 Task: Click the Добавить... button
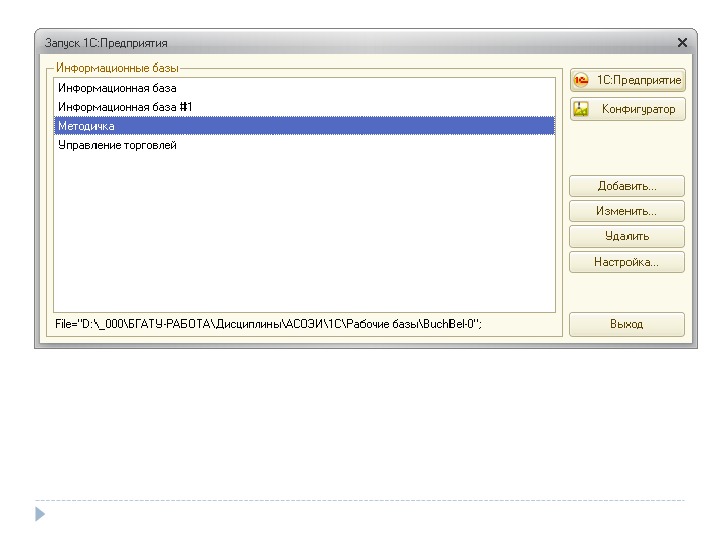pos(627,186)
